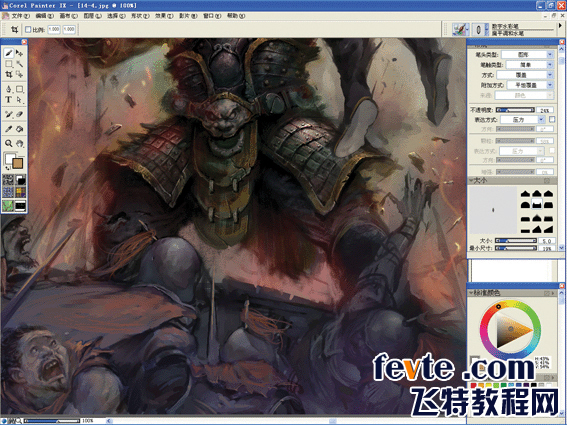Open the Weave selector swatch

point(20,192)
